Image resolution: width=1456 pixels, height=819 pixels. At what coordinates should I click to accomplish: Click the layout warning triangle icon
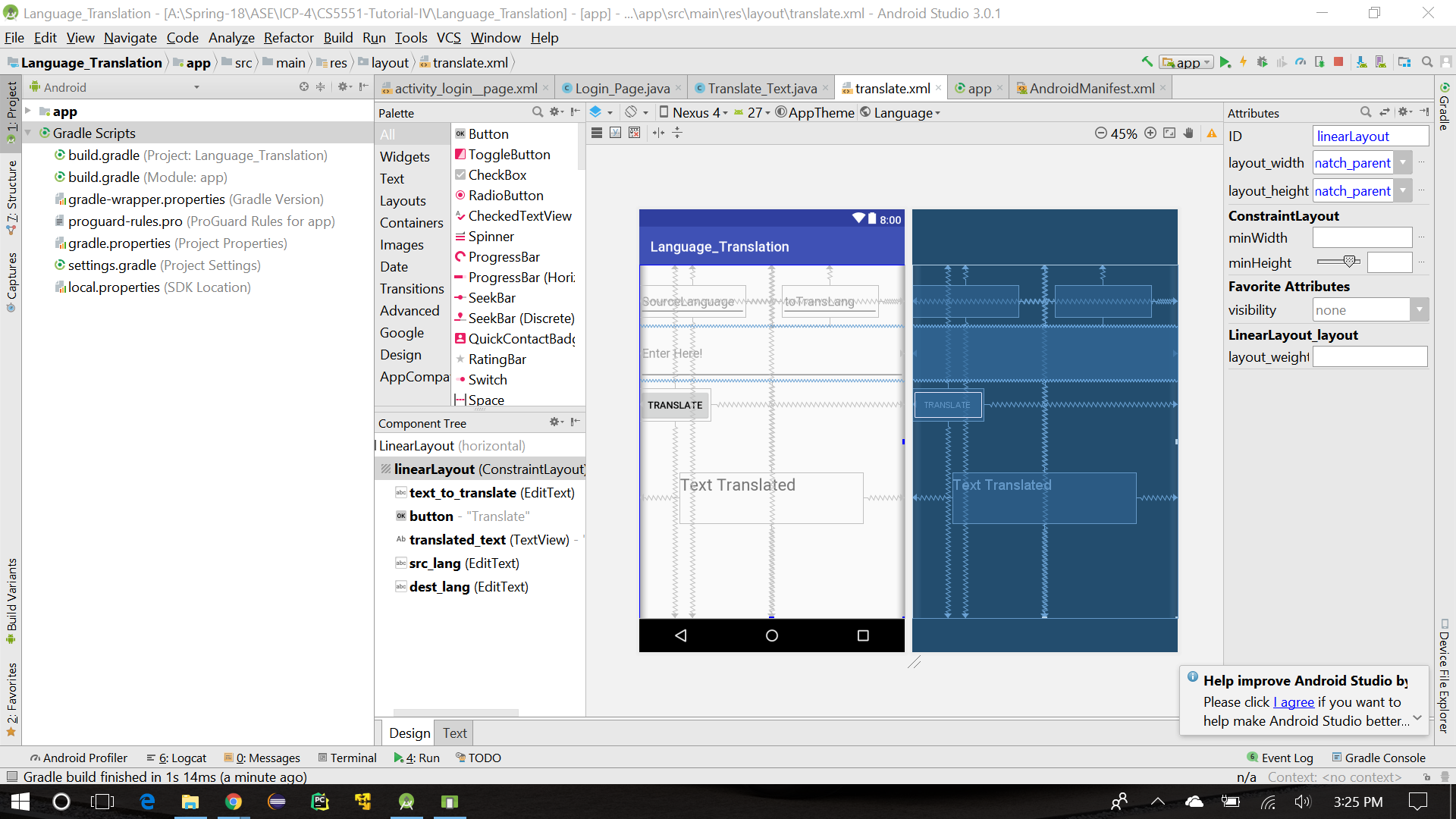pyautogui.click(x=1212, y=133)
